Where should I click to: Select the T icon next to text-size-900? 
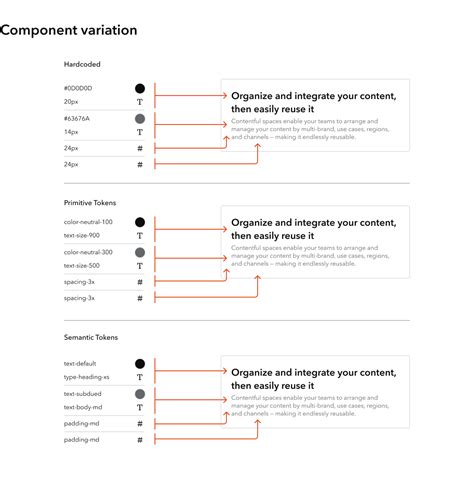tap(140, 236)
